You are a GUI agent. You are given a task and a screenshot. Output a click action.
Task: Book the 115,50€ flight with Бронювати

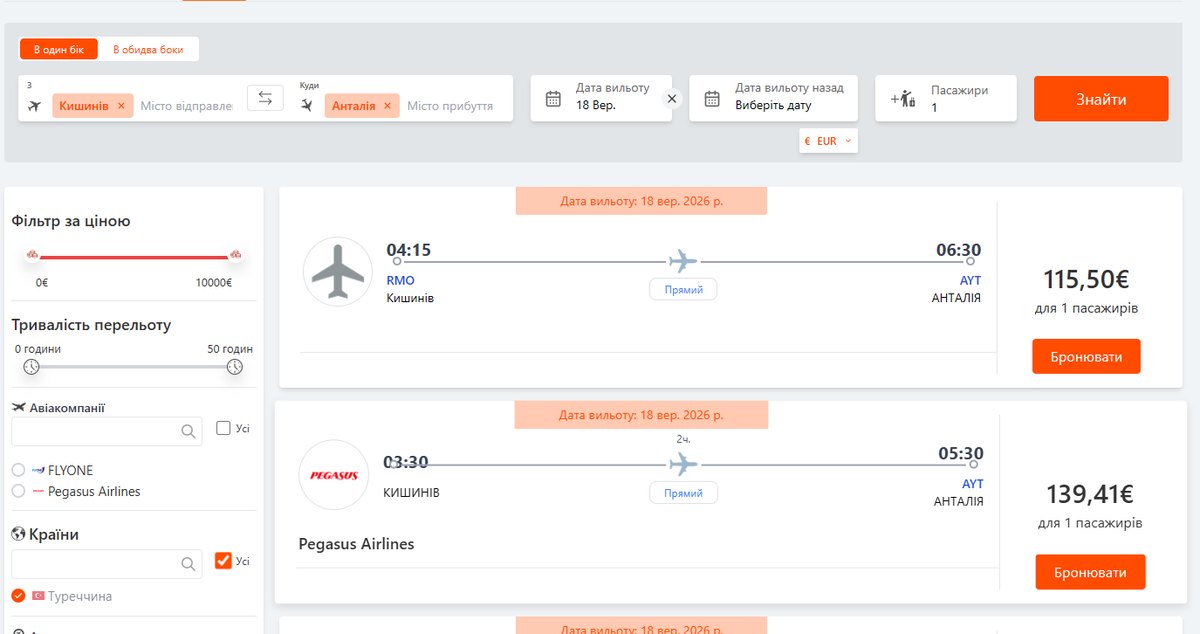(x=1086, y=357)
